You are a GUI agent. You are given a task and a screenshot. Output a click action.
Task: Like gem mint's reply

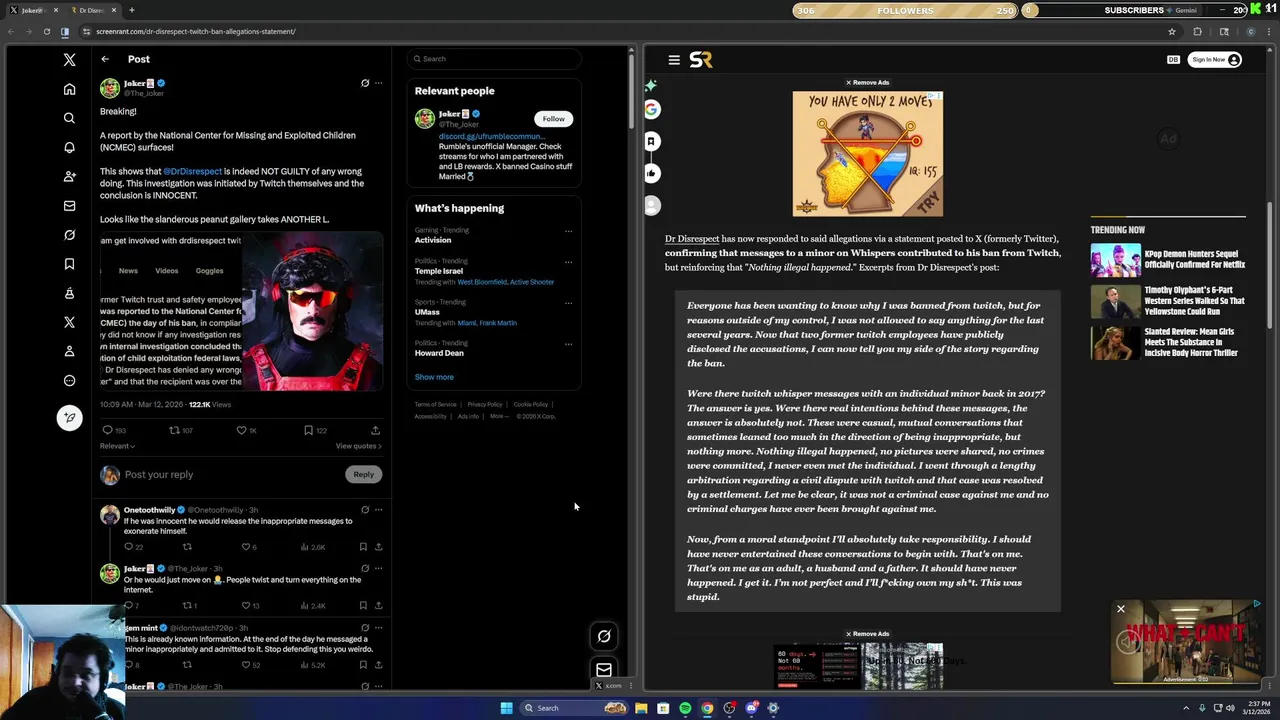pyautogui.click(x=245, y=665)
